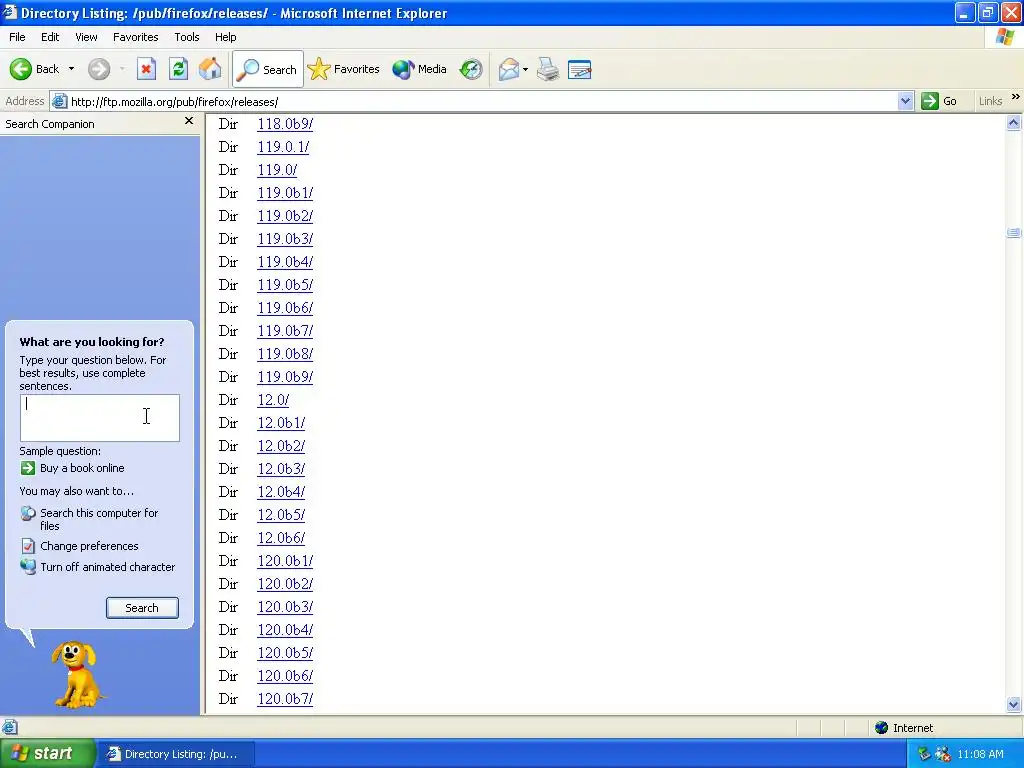Viewport: 1024px width, 768px height.
Task: Open the Mail dropdown arrow
Action: [x=525, y=69]
